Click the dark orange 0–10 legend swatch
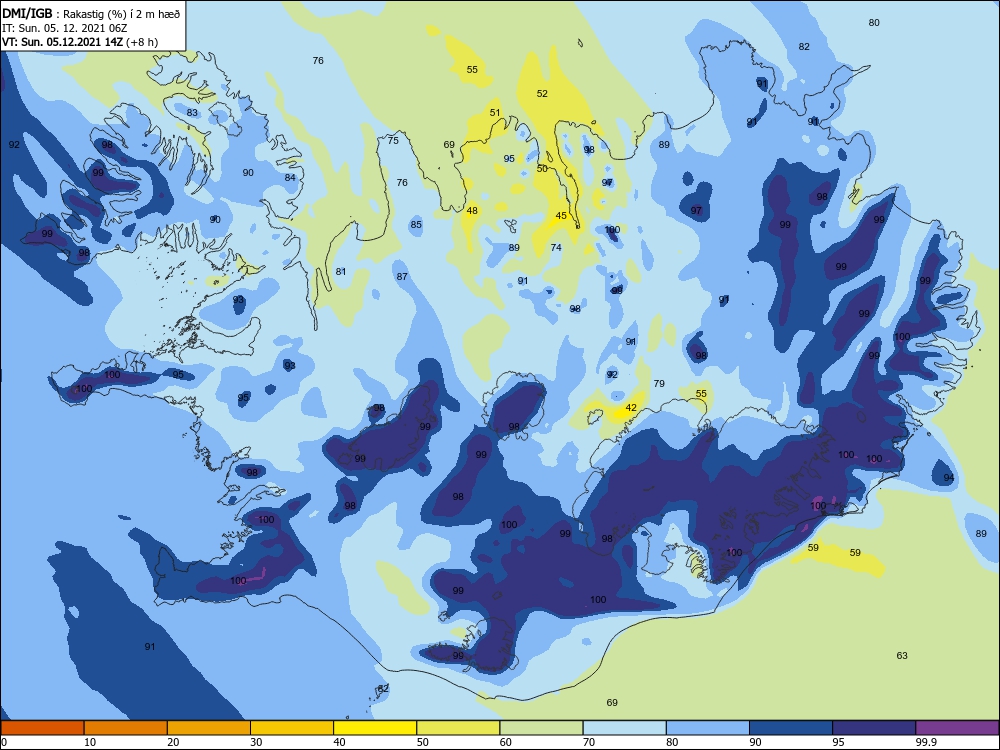The width and height of the screenshot is (1000, 750). (42, 728)
